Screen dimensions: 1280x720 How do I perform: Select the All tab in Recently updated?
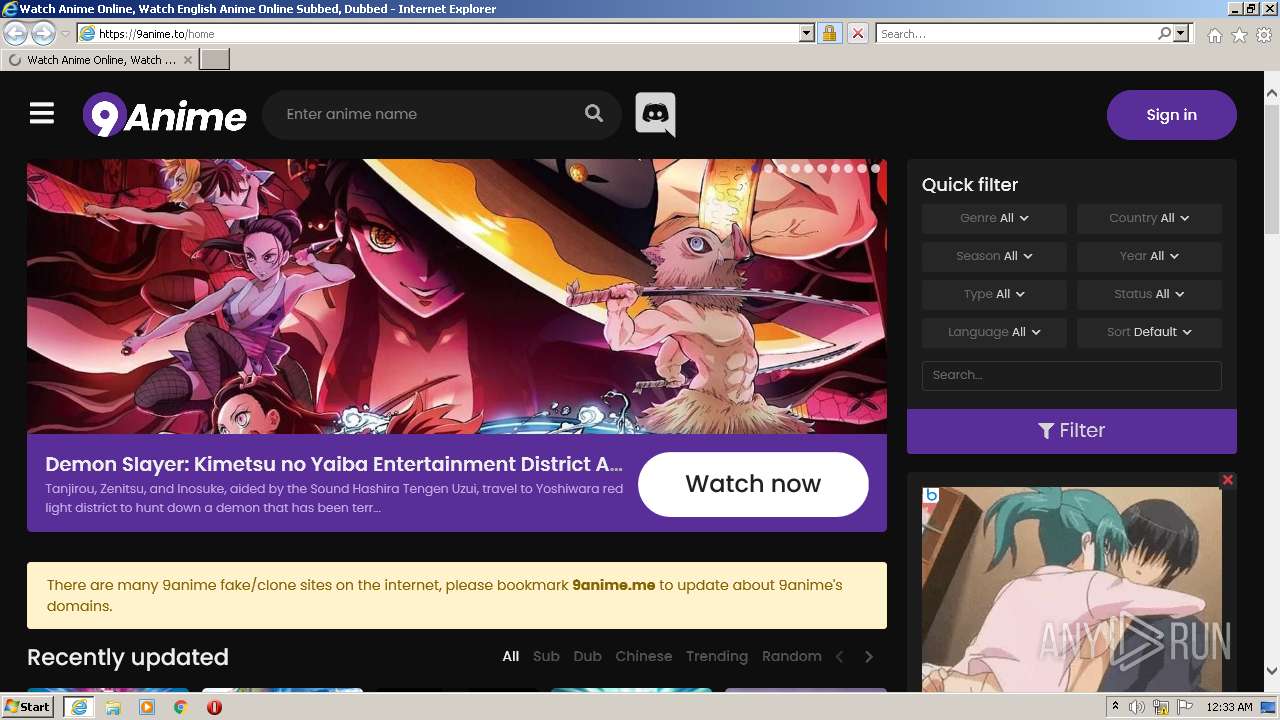pyautogui.click(x=511, y=657)
